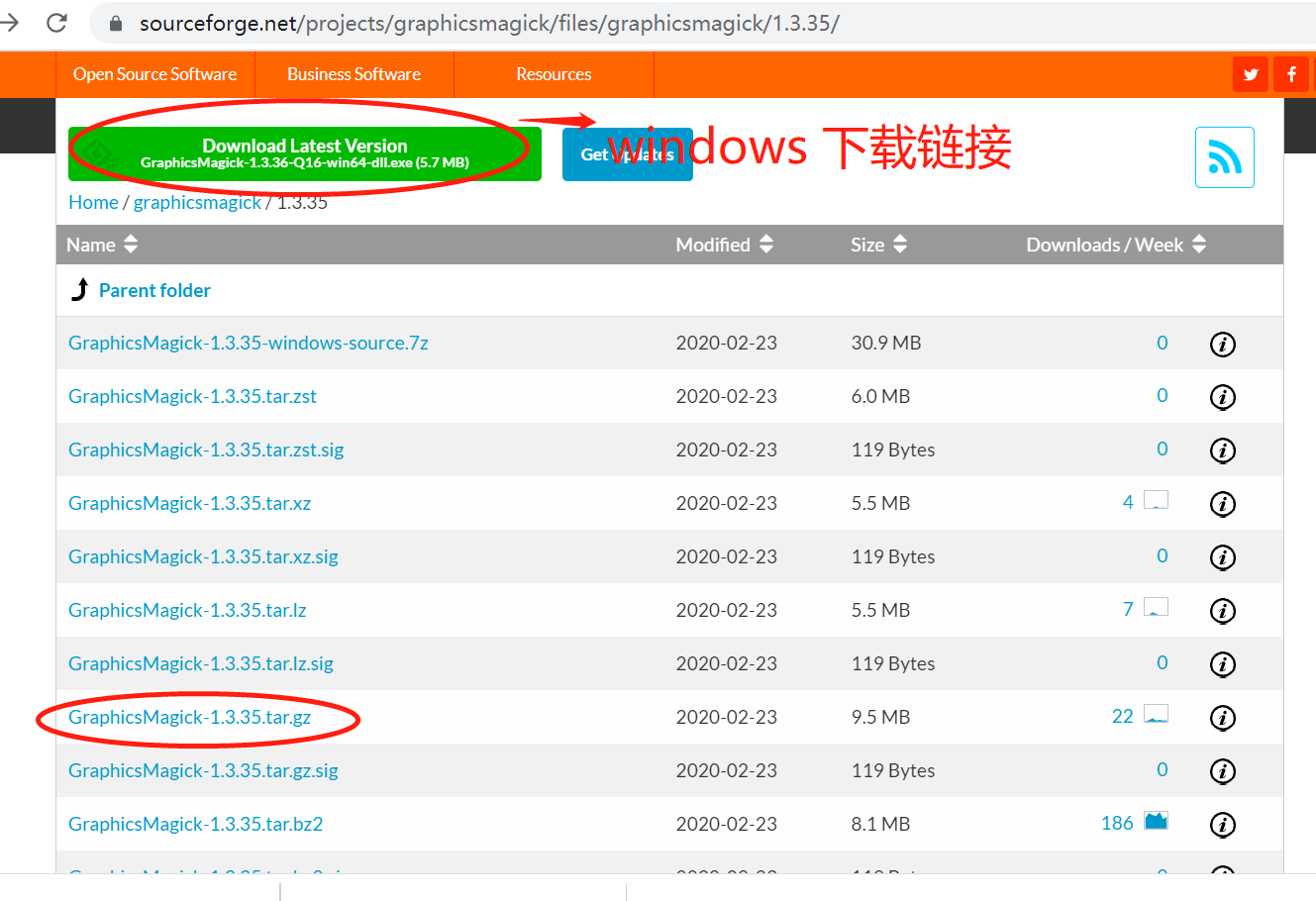Click the info icon for GraphicsMagick-1.3.35-windows-source.7z
1316x901 pixels.
click(1222, 344)
